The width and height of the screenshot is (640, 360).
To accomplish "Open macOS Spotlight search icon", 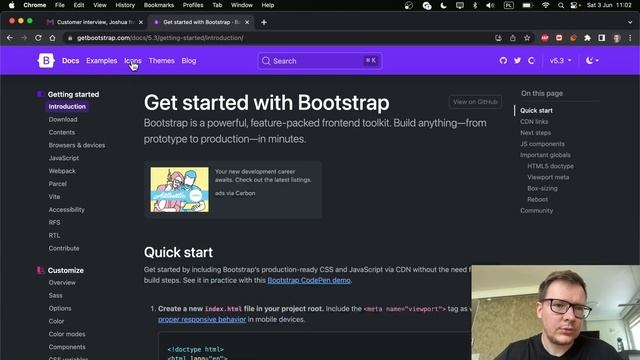I will [561, 5].
